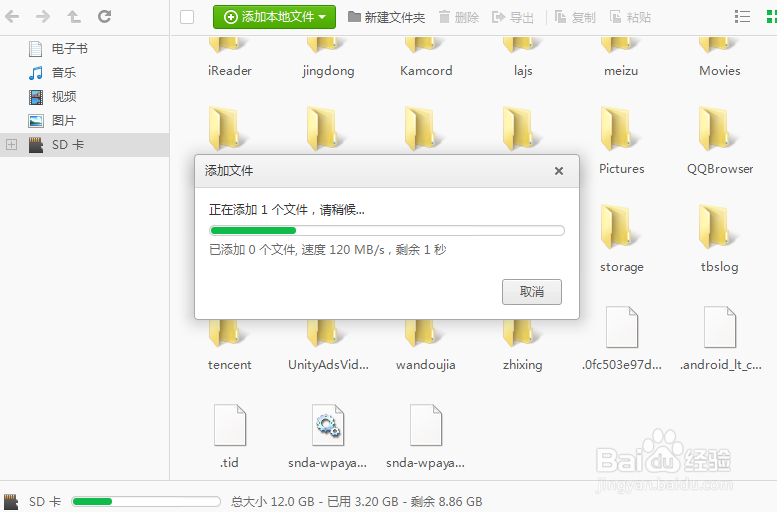This screenshot has width=777, height=512.
Task: Select the Pictures folder
Action: tap(621, 141)
